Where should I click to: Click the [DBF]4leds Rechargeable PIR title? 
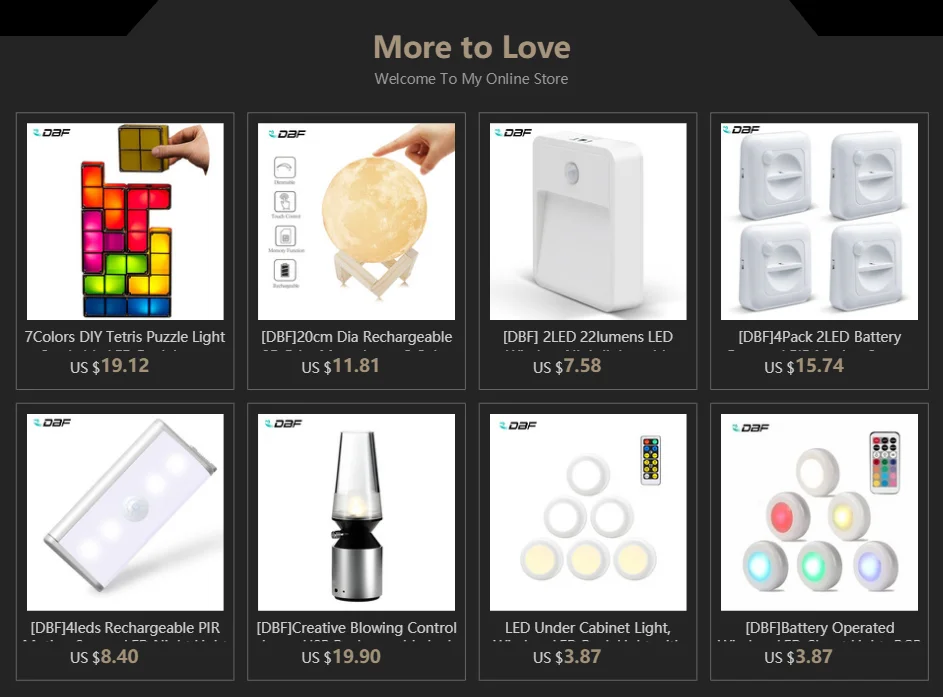[125, 628]
